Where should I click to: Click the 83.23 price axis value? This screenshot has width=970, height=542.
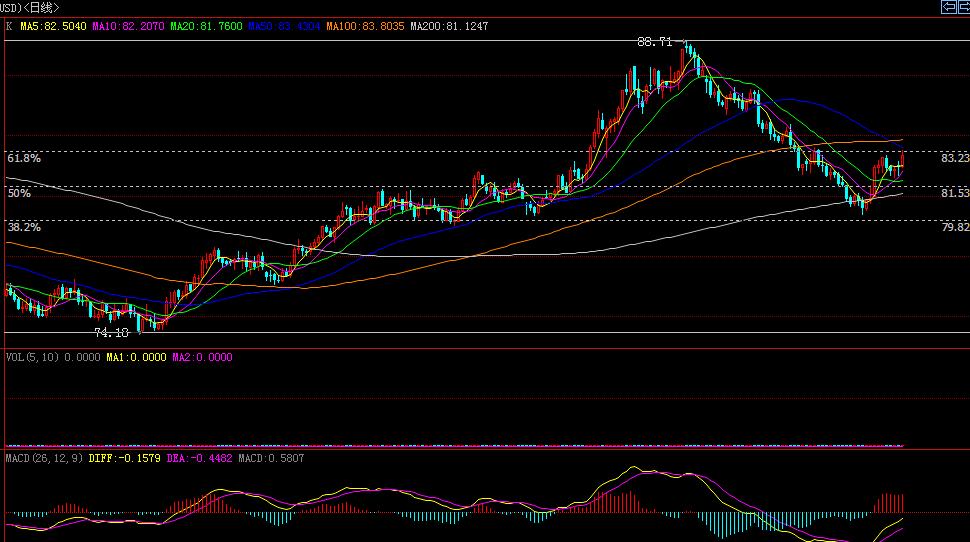[955, 158]
